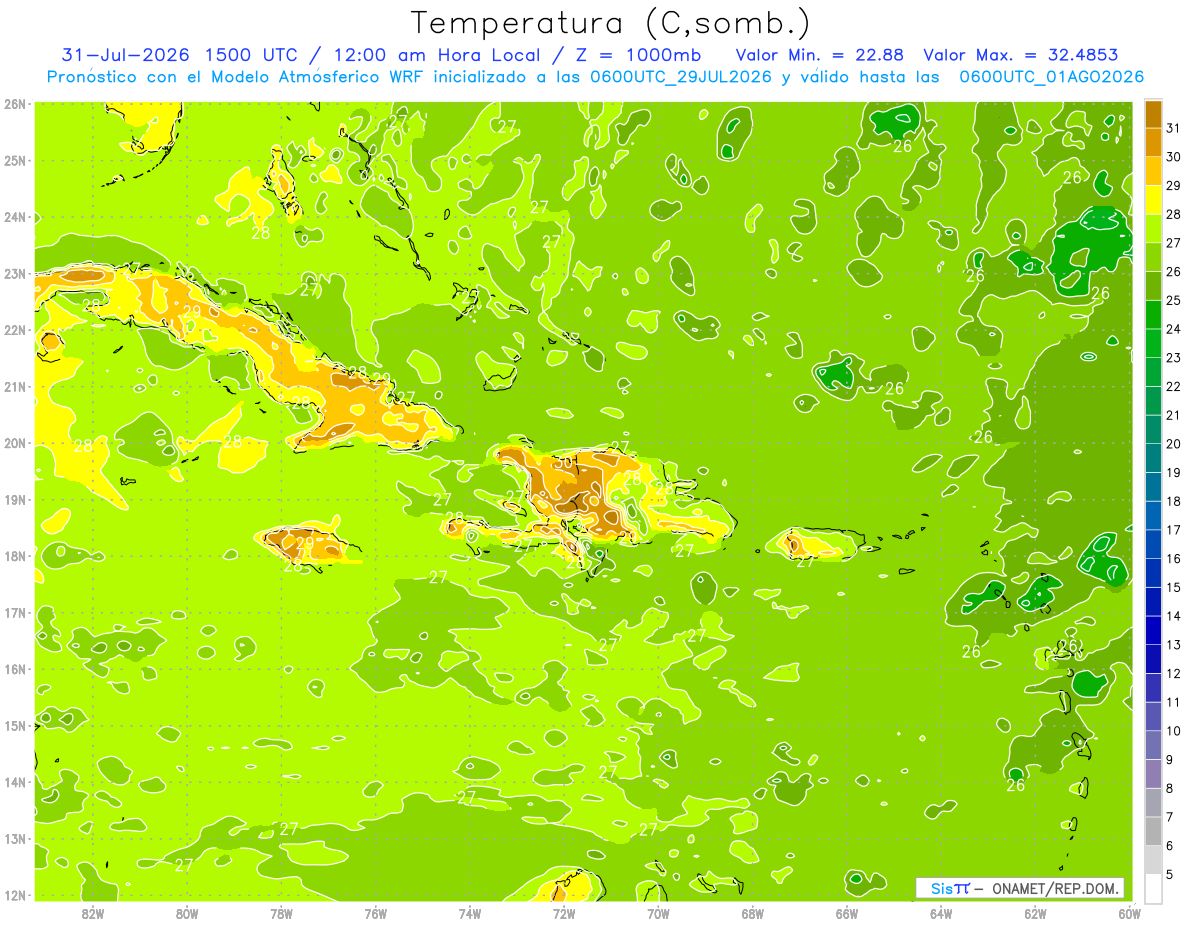Click the 26N latitude axis label

tap(15, 104)
